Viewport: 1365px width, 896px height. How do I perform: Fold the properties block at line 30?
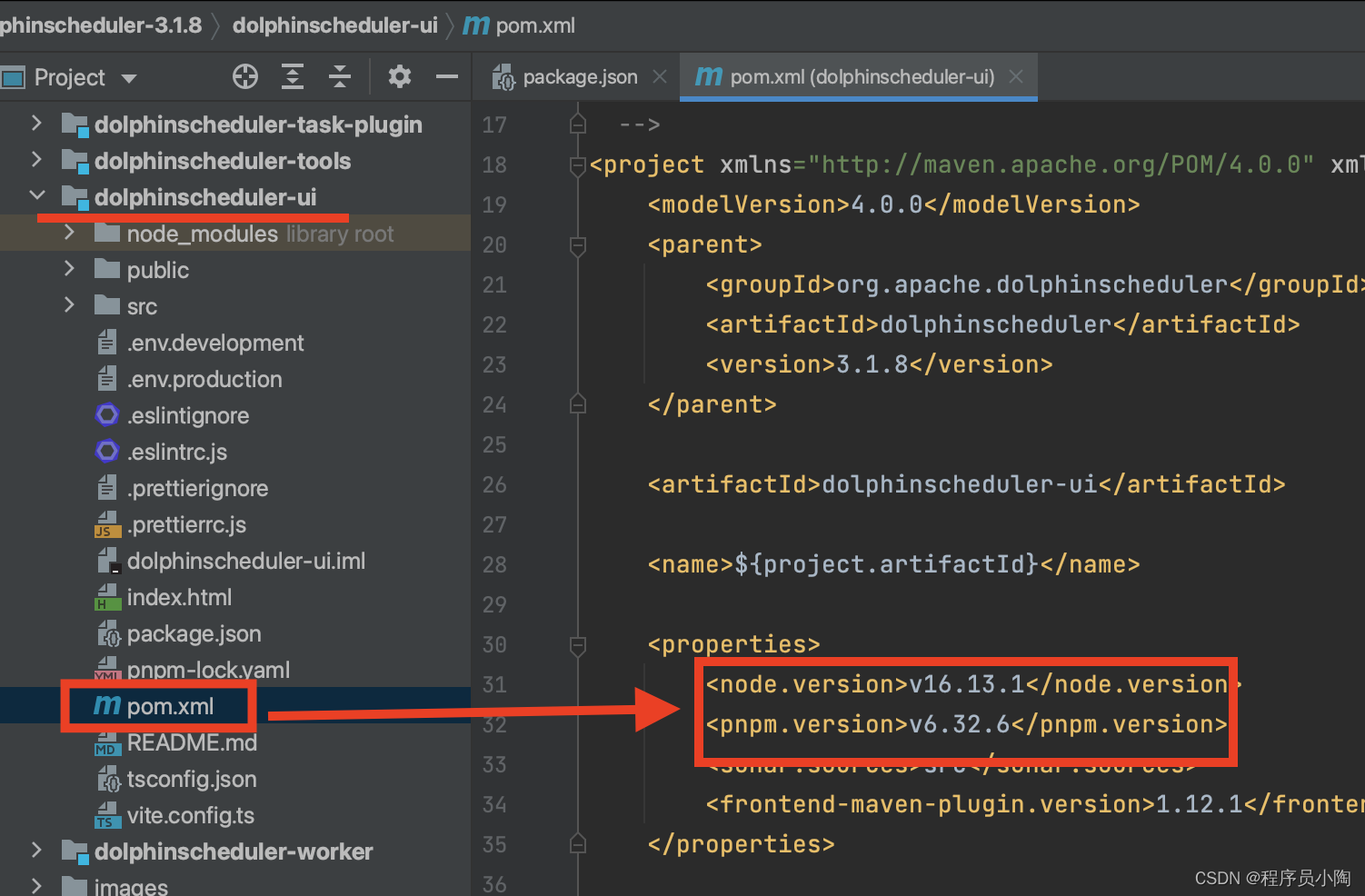point(577,645)
